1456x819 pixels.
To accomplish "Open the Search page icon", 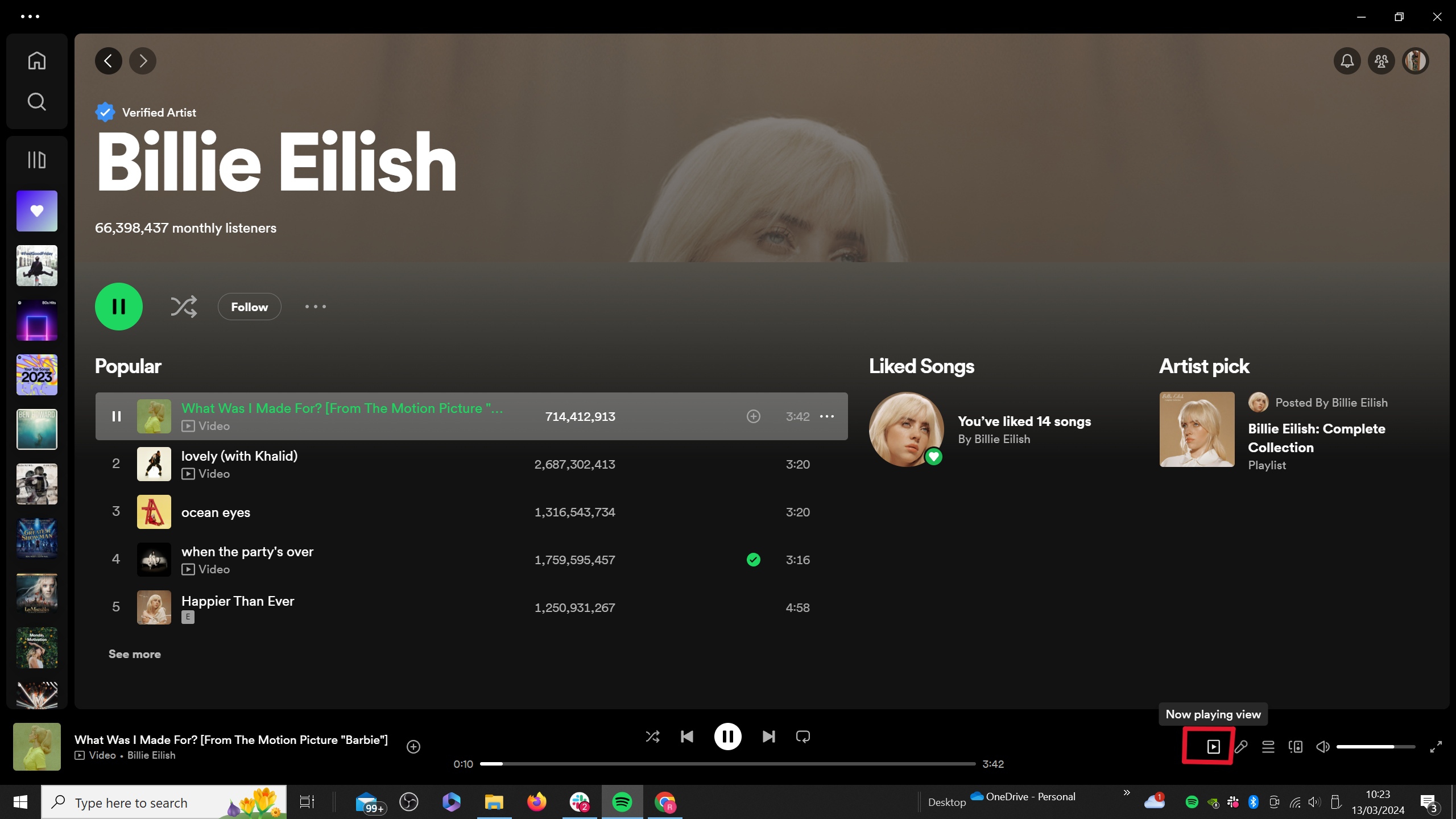I will [x=37, y=102].
